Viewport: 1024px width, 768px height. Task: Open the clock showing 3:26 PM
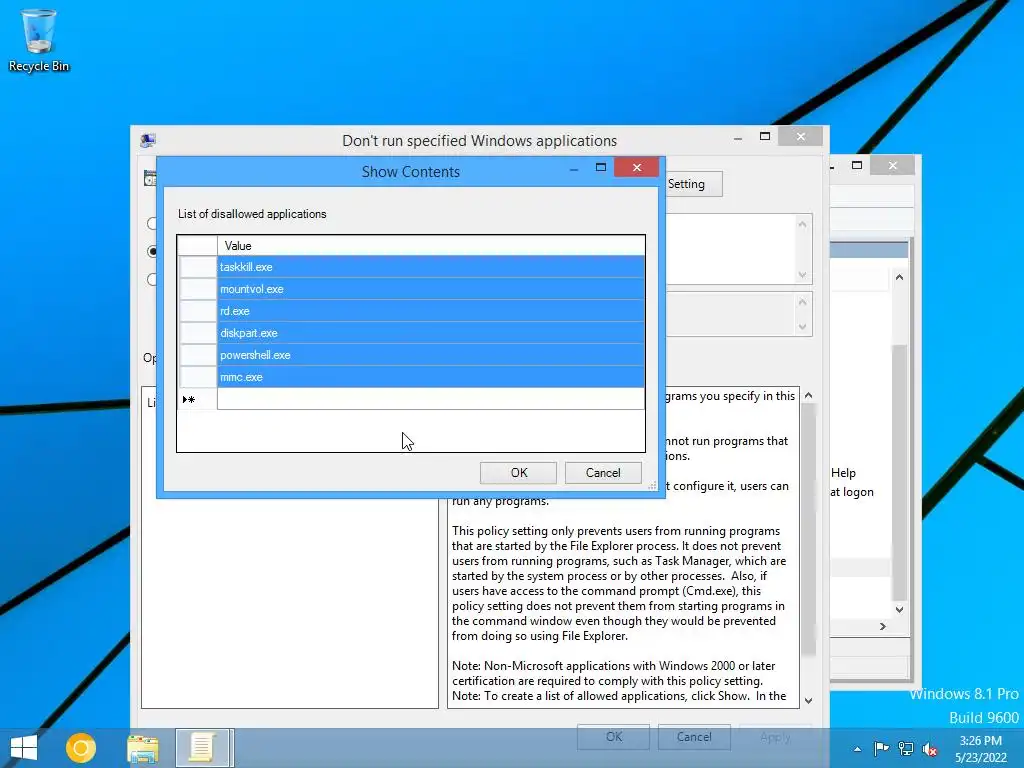coord(980,749)
